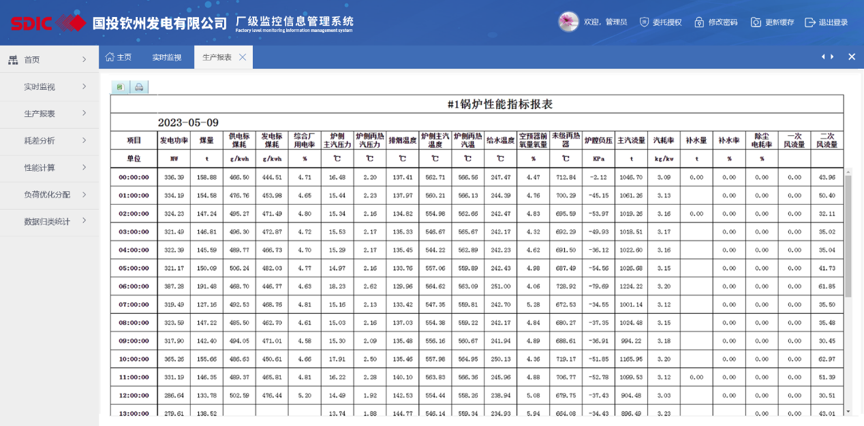864x426 pixels.
Task: Click the 退出登录 link
Action: pos(833,23)
